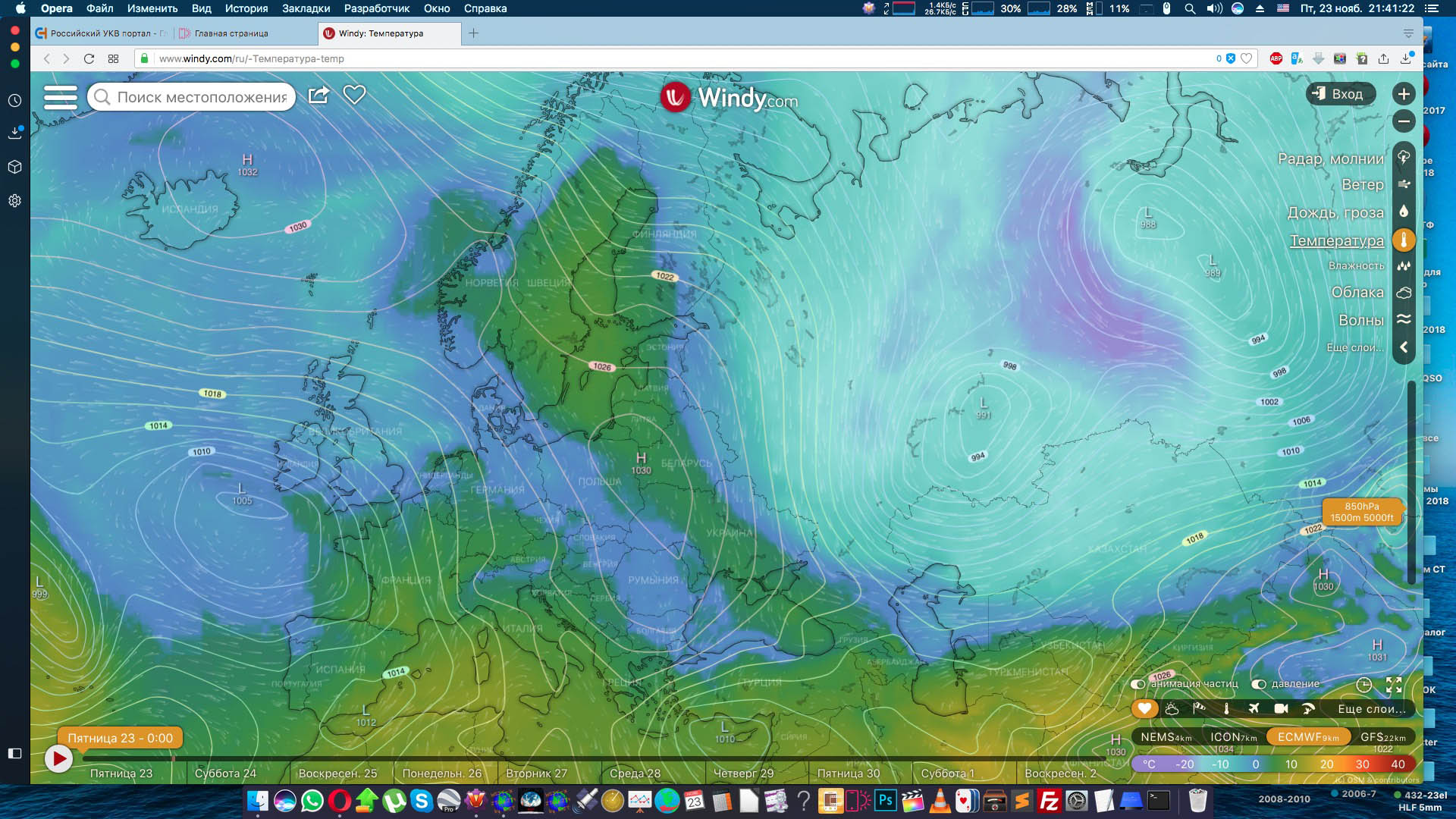Click the zoom in plus button
This screenshot has width=1456, height=819.
click(1404, 94)
